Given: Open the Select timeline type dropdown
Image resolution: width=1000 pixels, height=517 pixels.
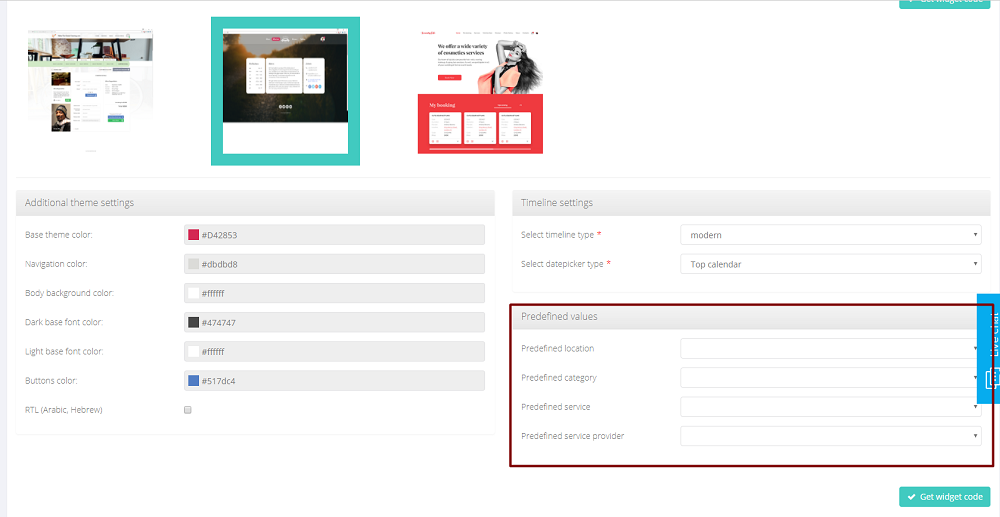Looking at the screenshot, I should point(830,235).
